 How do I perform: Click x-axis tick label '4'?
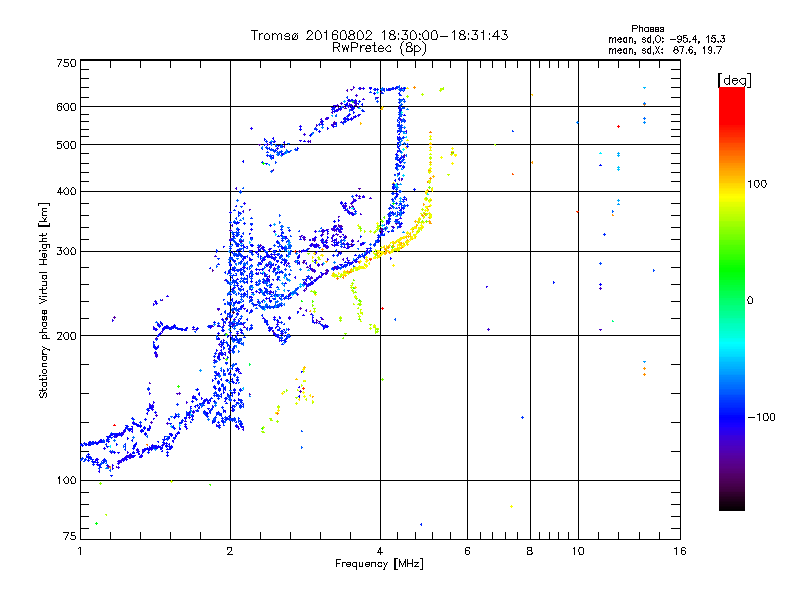[380, 551]
